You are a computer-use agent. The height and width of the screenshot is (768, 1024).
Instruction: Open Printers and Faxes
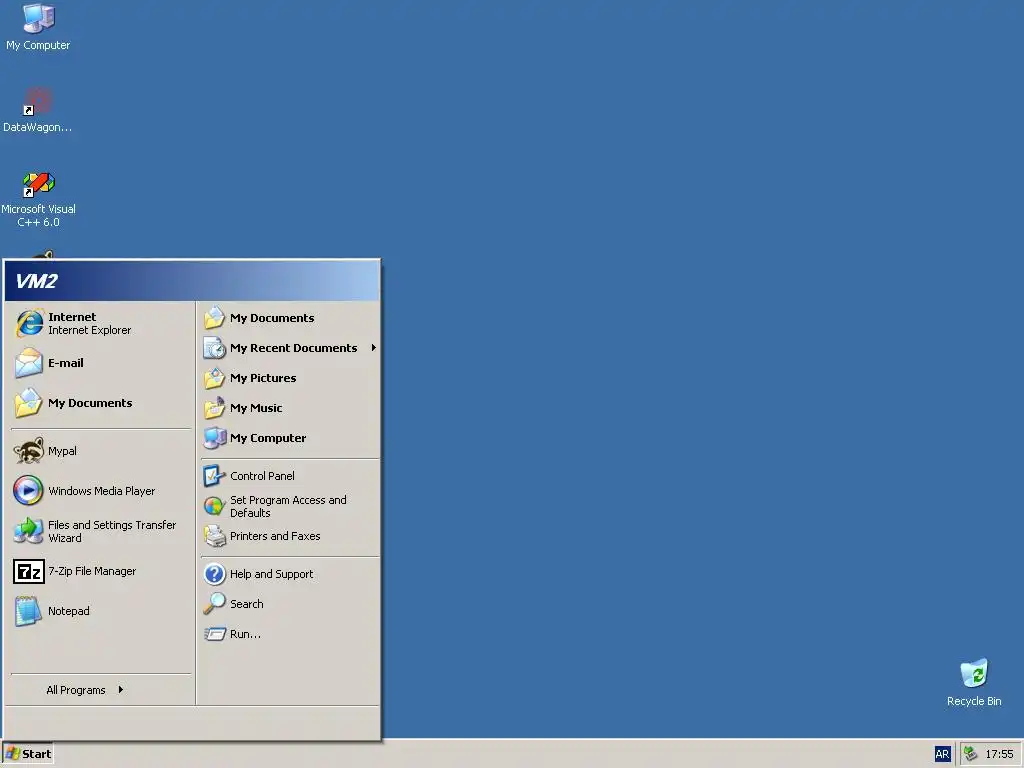289,536
